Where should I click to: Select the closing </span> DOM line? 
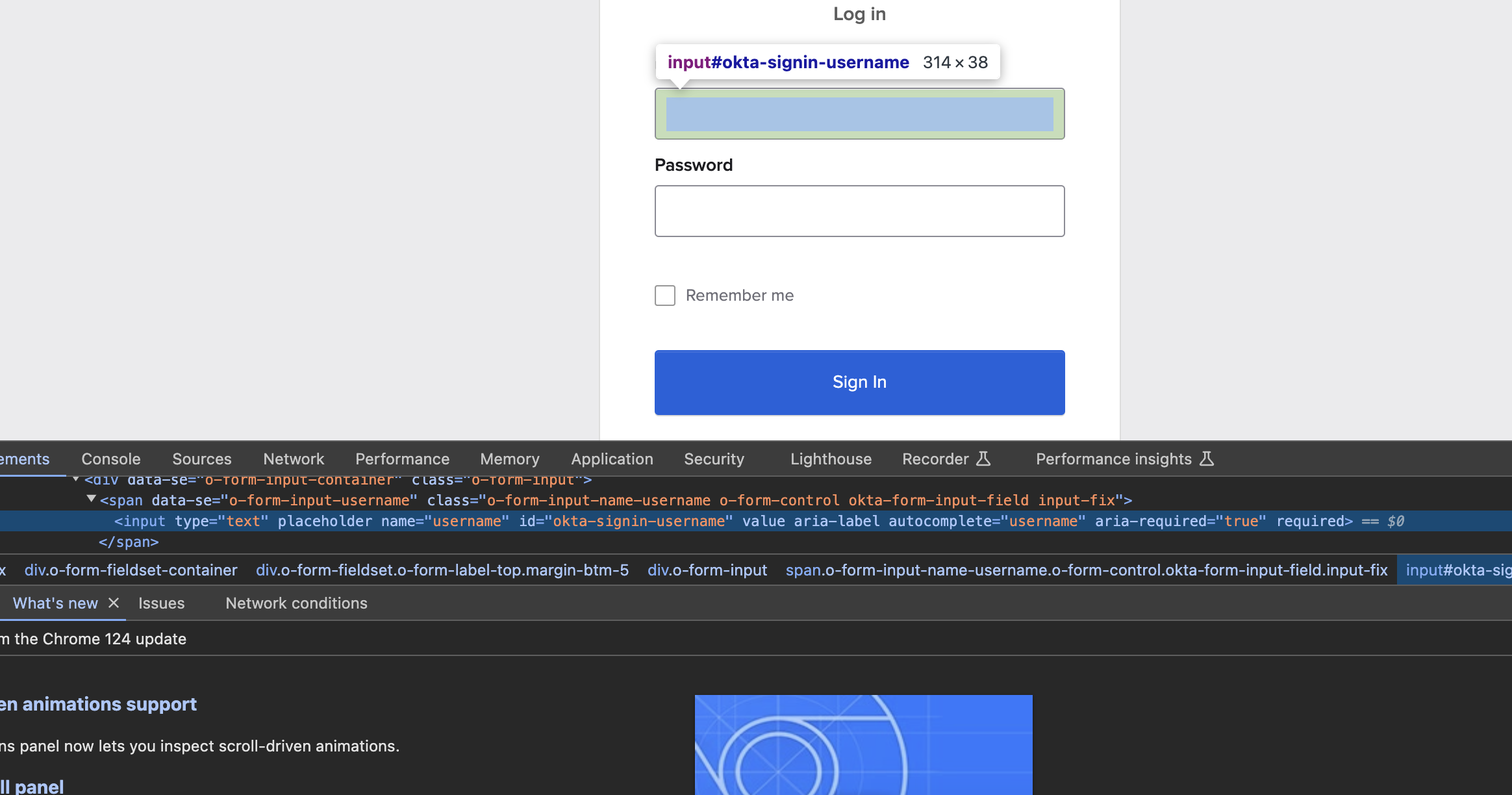coord(129,542)
